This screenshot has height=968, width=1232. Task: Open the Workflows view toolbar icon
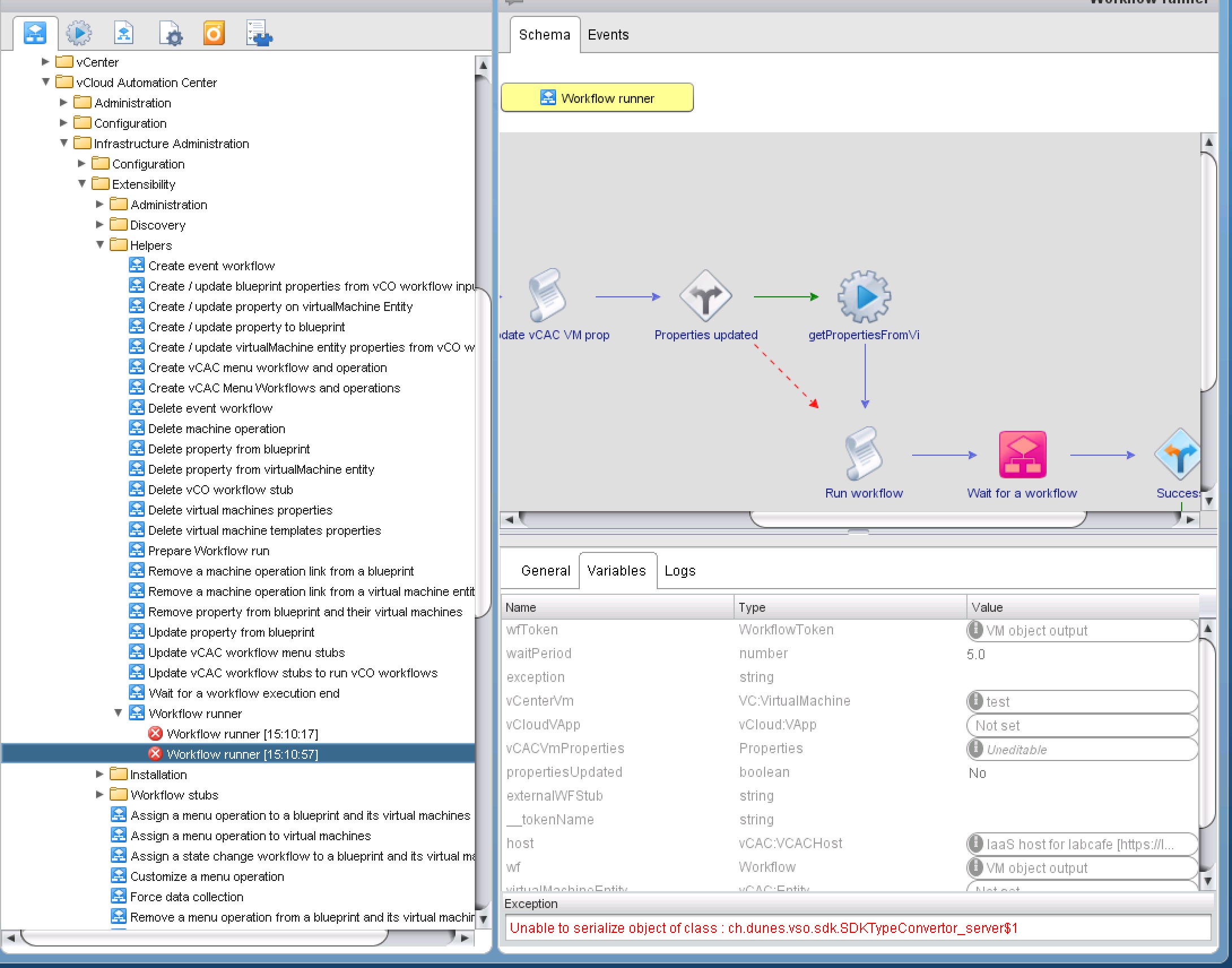click(35, 33)
